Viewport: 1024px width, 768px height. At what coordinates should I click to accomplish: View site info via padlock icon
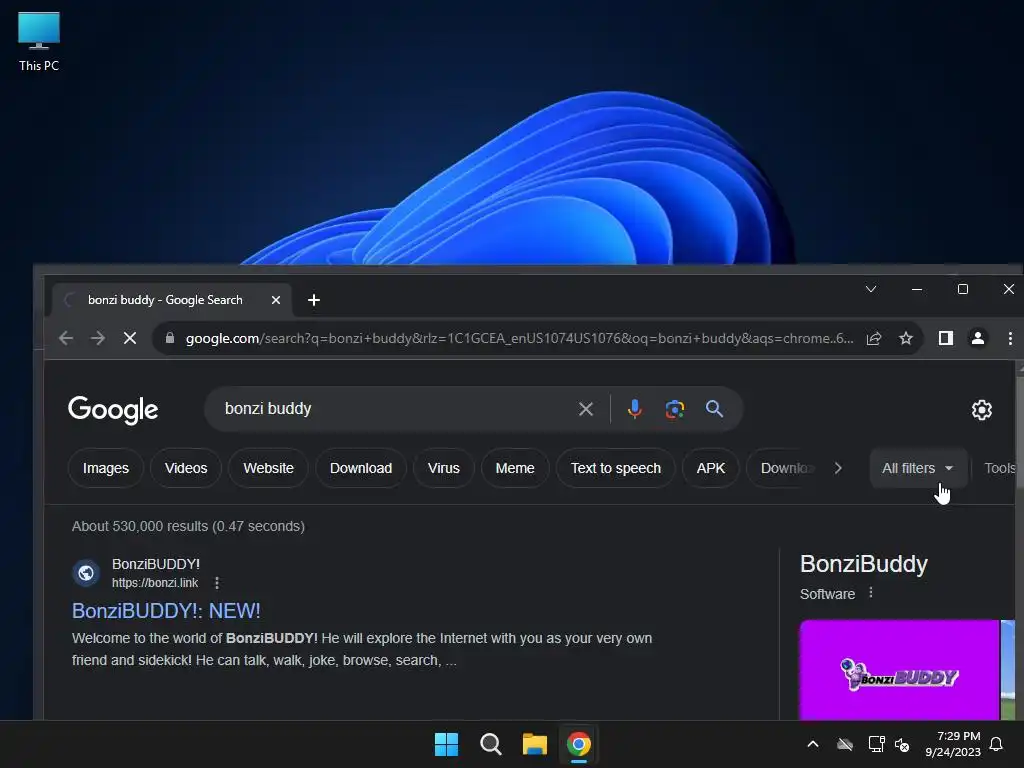(170, 338)
